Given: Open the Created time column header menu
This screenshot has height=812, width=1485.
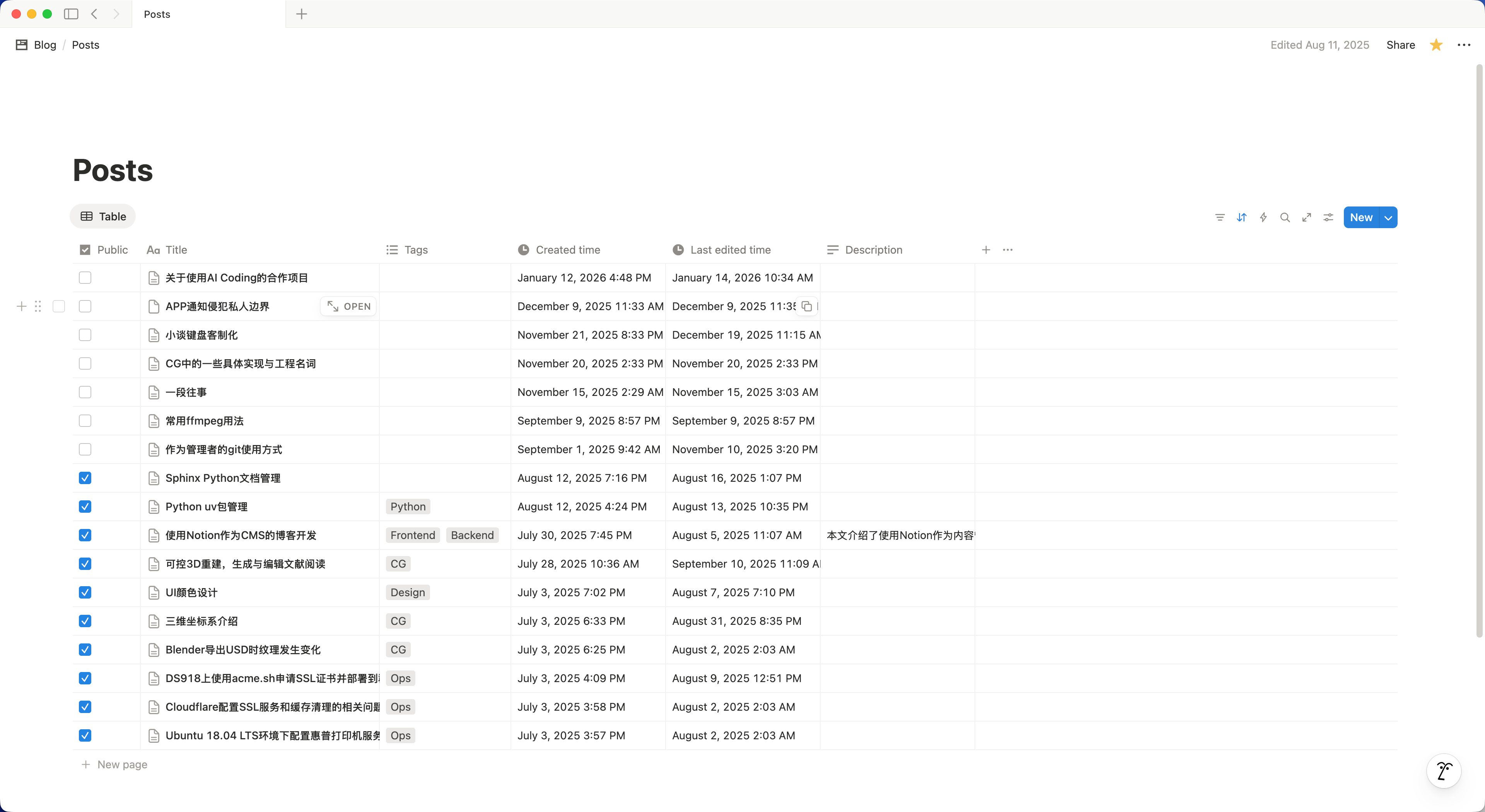Looking at the screenshot, I should (567, 249).
